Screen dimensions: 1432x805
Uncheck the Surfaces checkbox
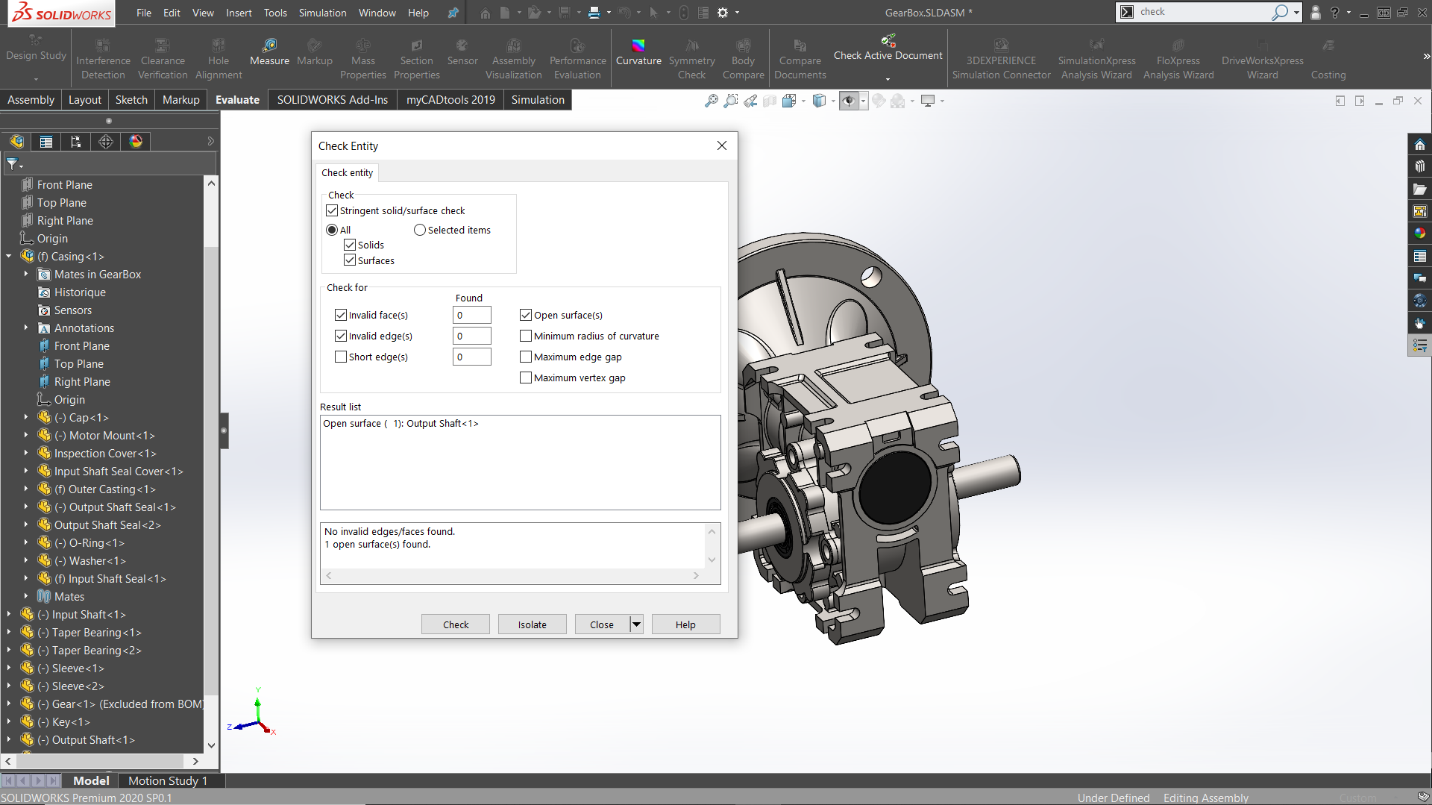[x=350, y=261]
